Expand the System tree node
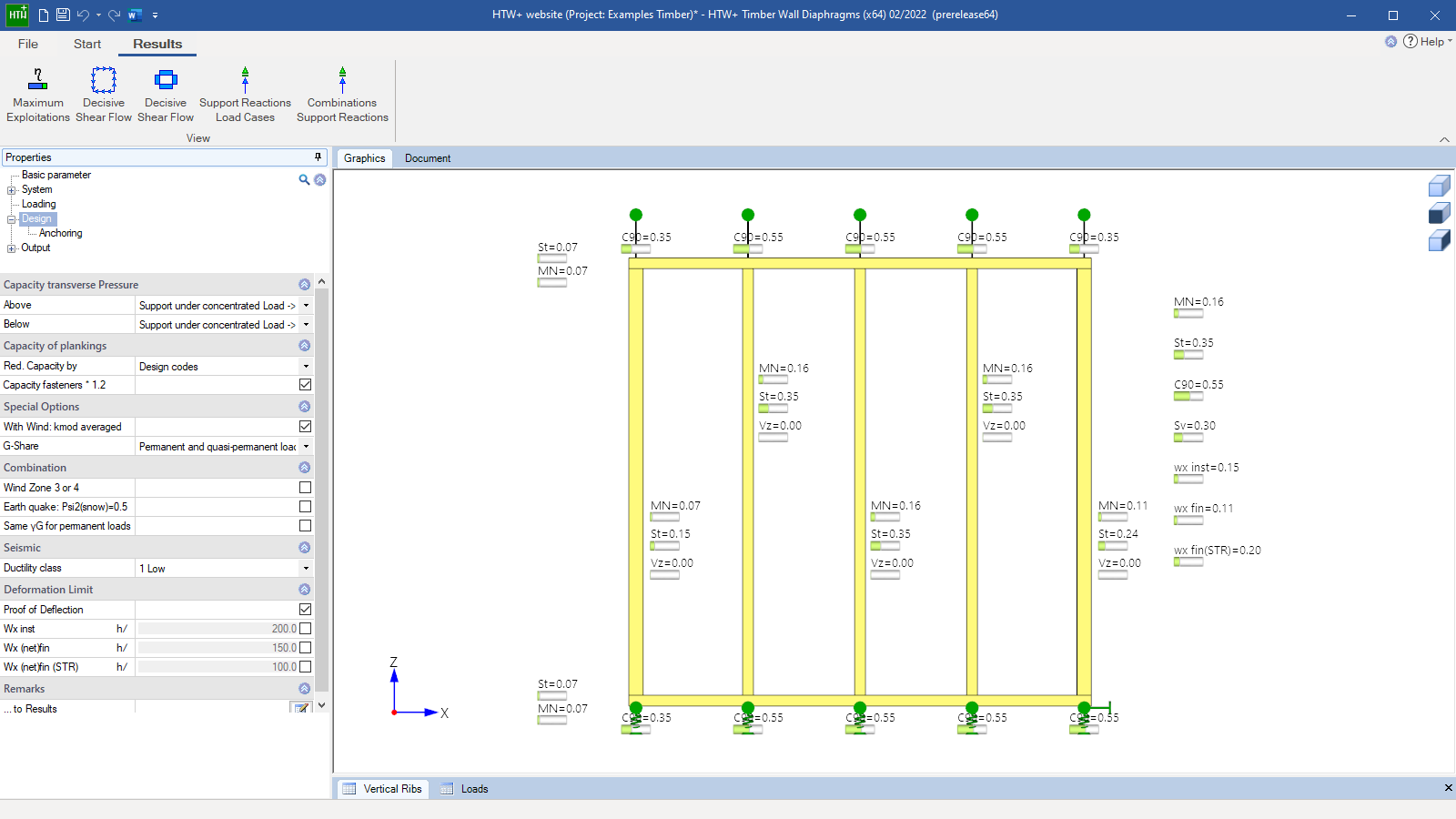 [11, 190]
